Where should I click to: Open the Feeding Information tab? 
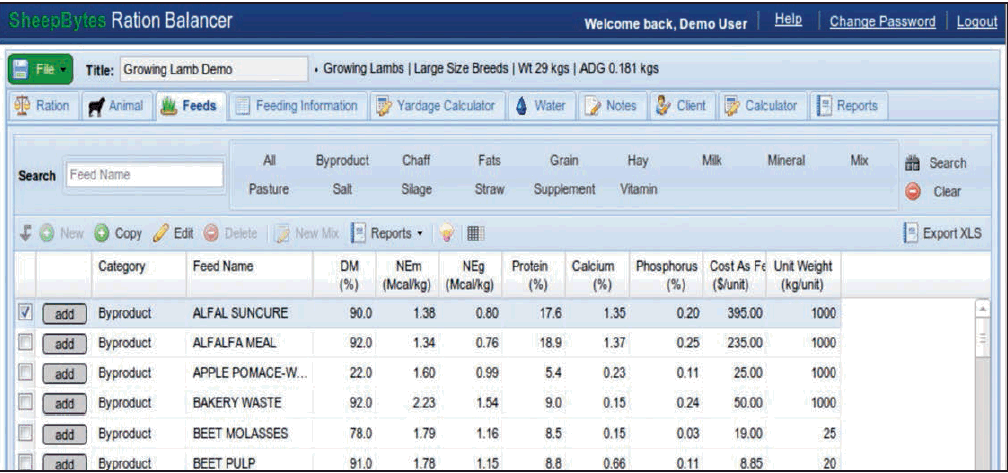click(297, 106)
